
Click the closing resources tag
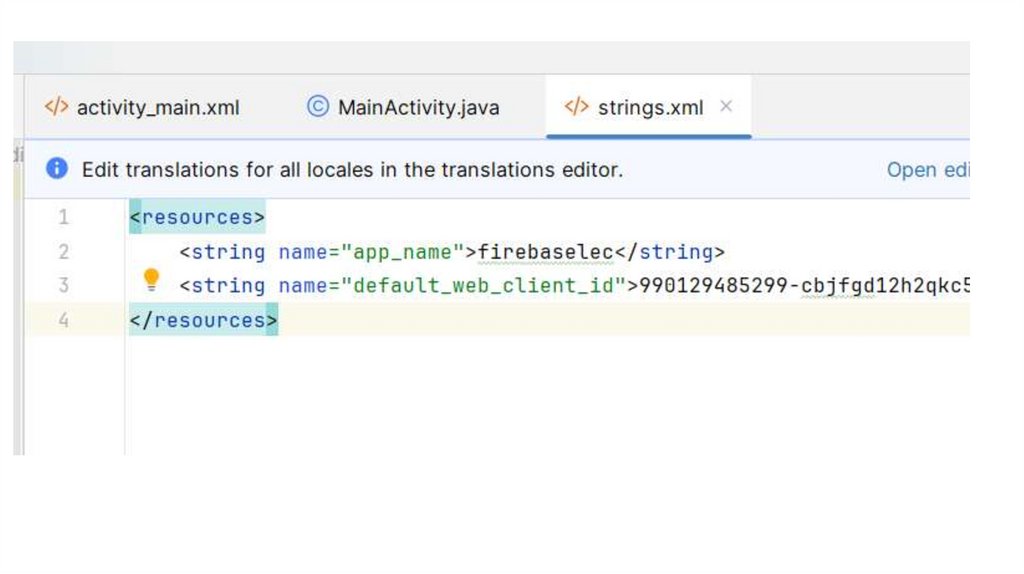tap(203, 320)
